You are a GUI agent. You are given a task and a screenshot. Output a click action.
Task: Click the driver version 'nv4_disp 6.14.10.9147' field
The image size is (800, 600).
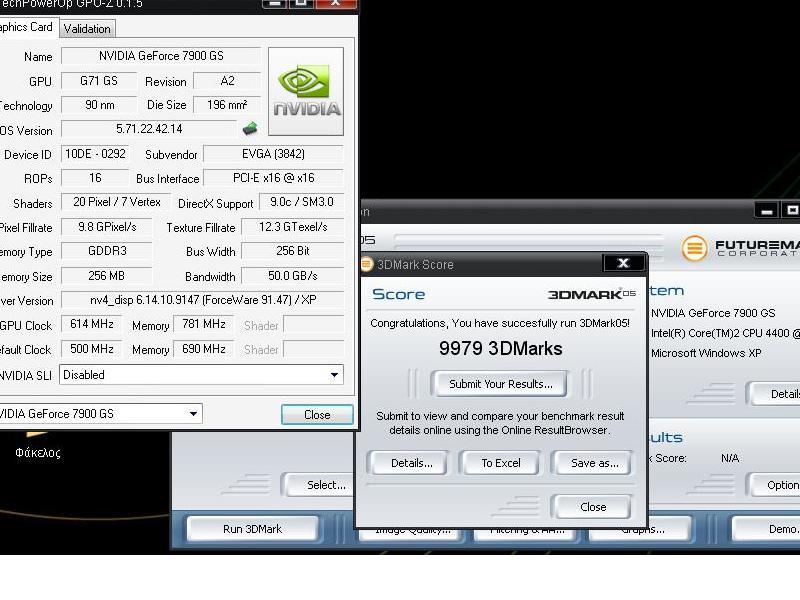click(203, 299)
